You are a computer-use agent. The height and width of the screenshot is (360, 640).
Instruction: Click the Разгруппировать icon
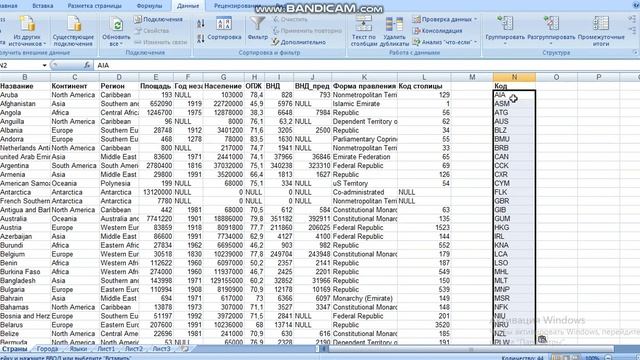pos(551,23)
